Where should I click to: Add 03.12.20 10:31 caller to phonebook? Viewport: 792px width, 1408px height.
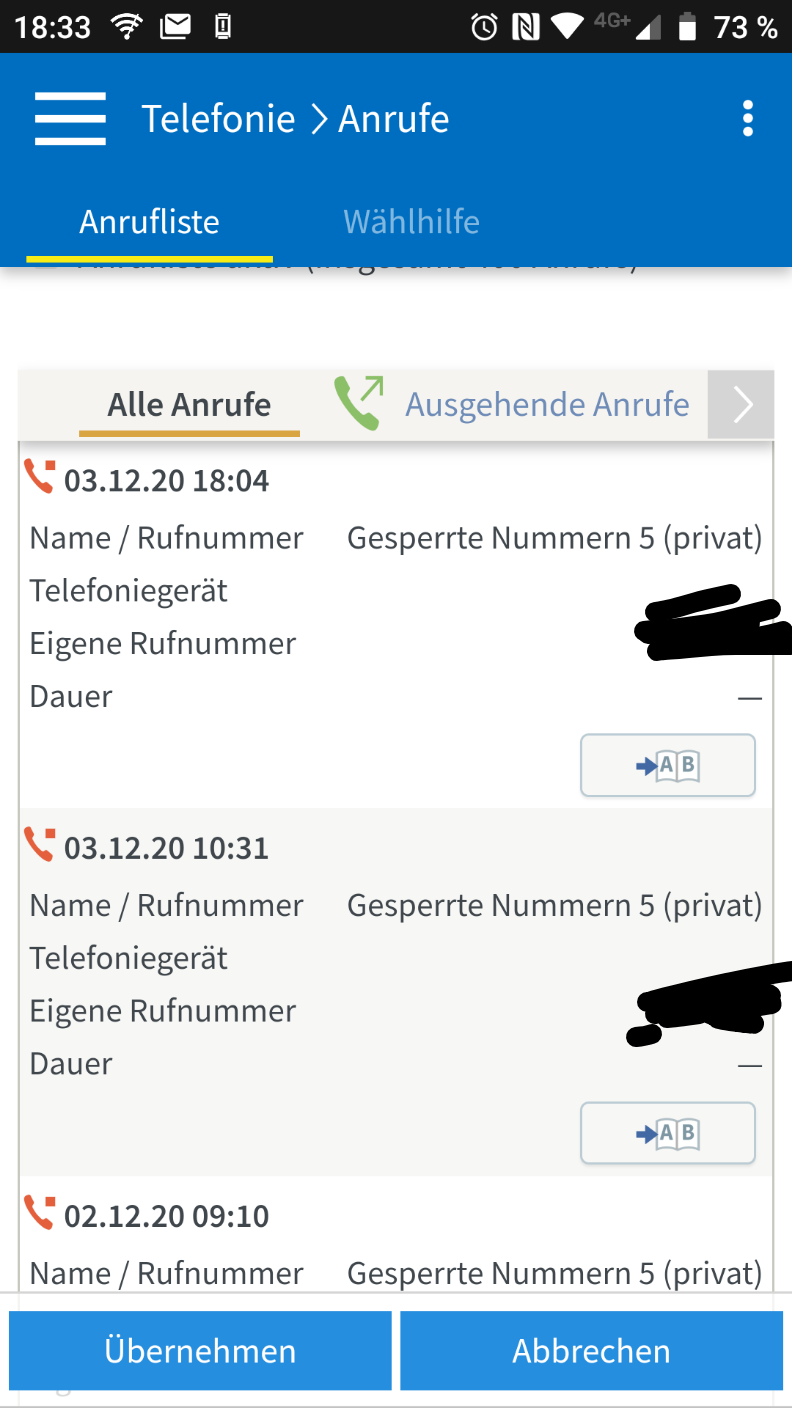tap(667, 1133)
